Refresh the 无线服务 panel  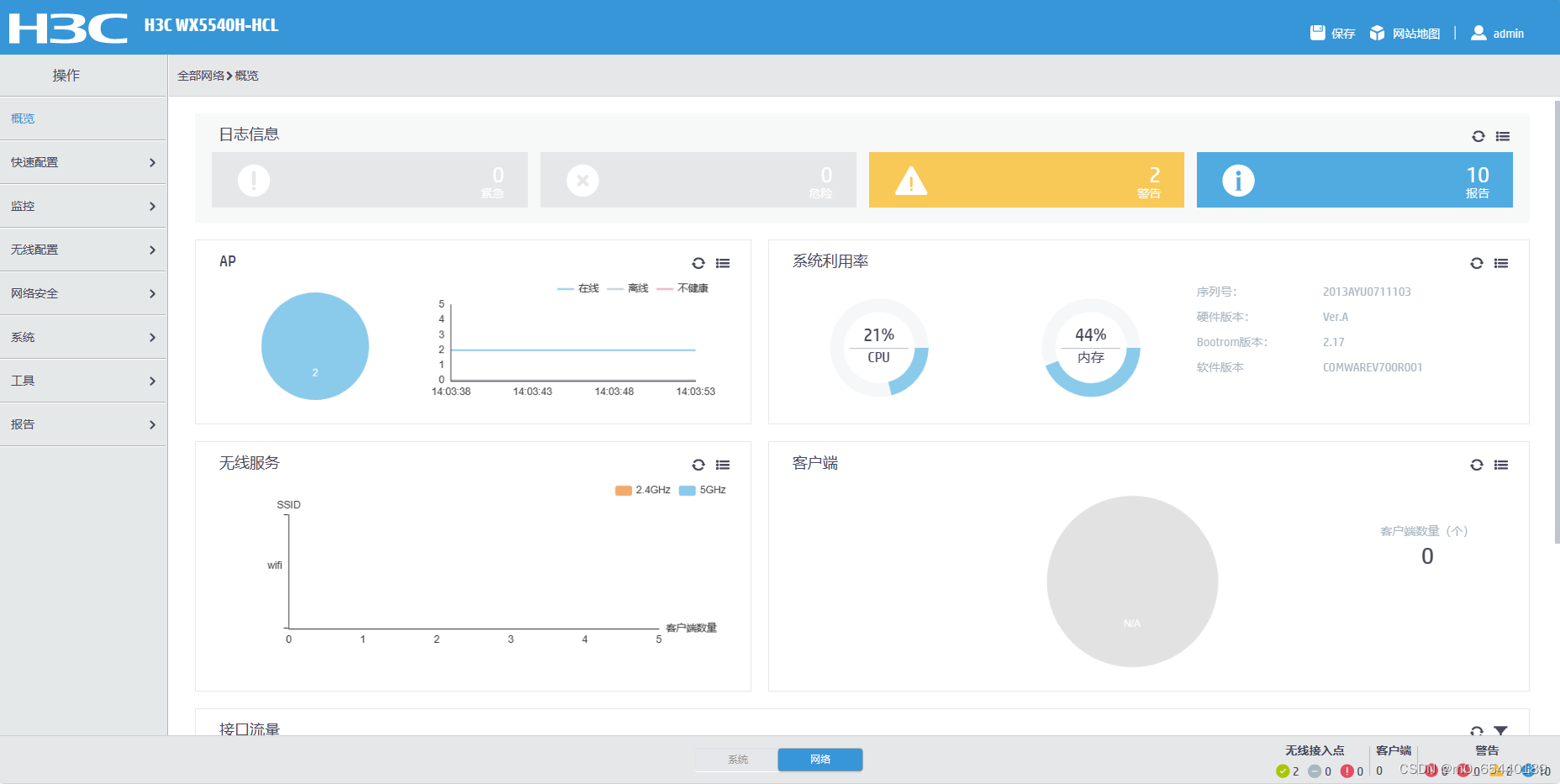[x=698, y=465]
